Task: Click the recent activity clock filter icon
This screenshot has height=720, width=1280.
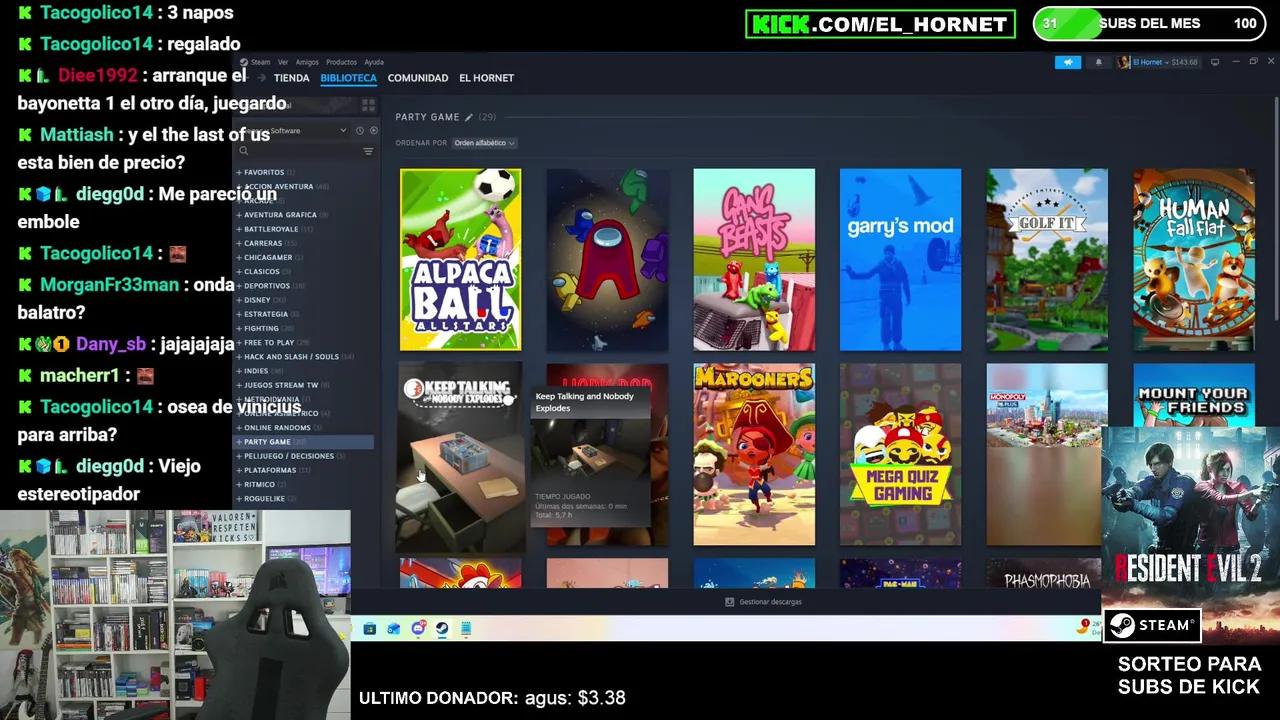Action: (x=360, y=131)
